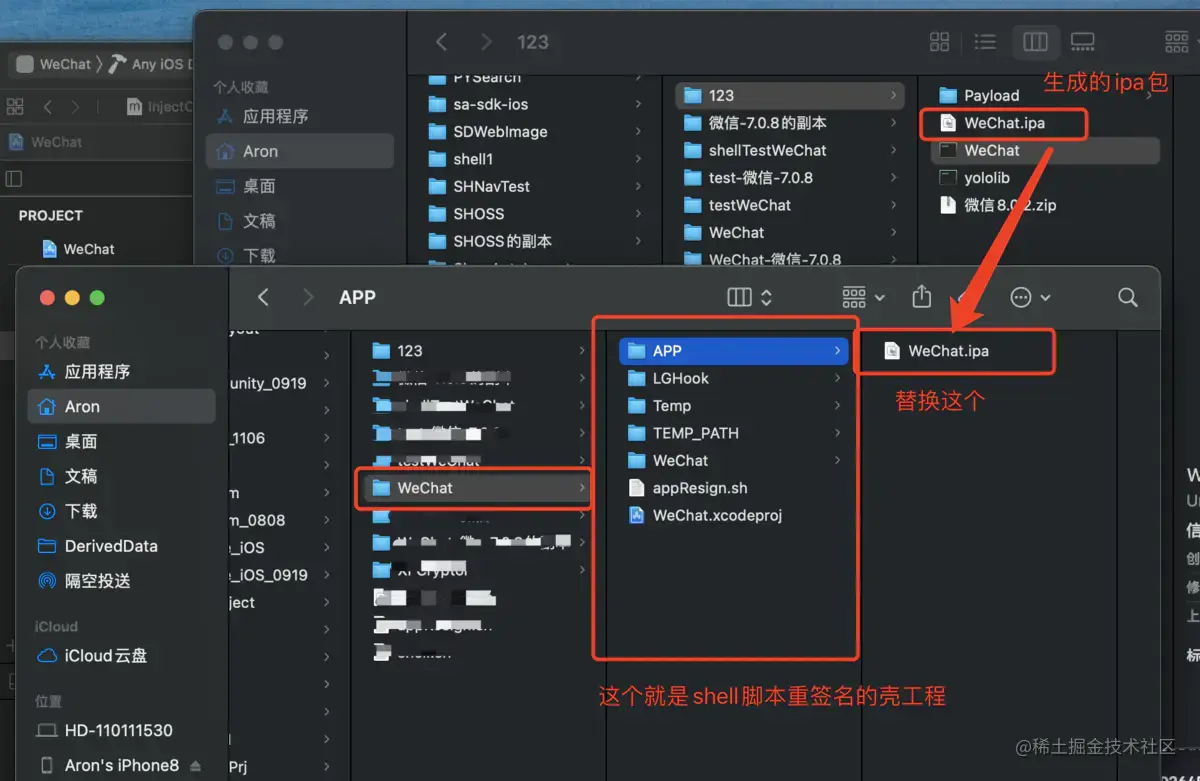
Task: Select the WeChat executable in rear Finder
Action: (1044, 150)
